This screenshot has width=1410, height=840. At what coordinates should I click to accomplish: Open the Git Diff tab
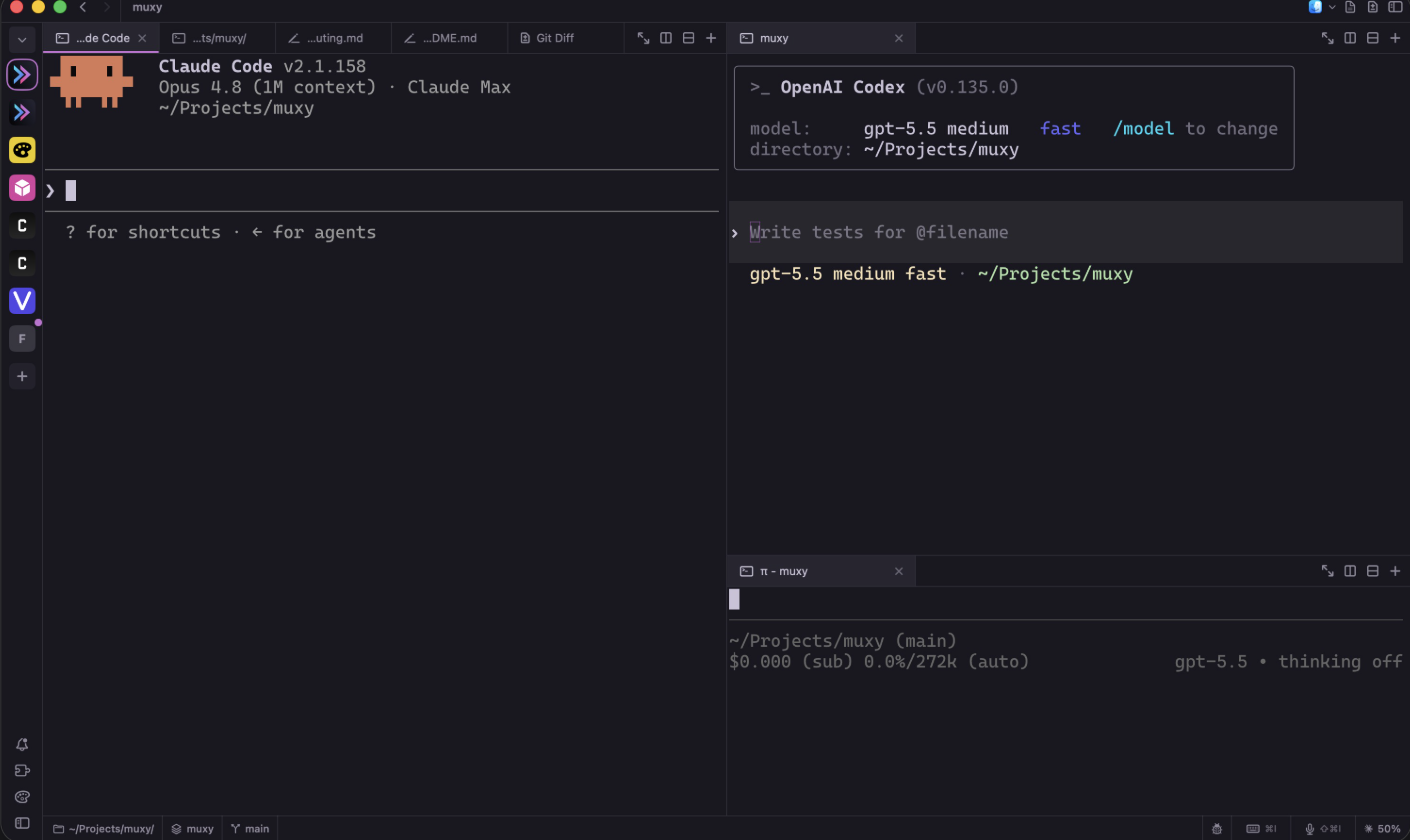565,38
